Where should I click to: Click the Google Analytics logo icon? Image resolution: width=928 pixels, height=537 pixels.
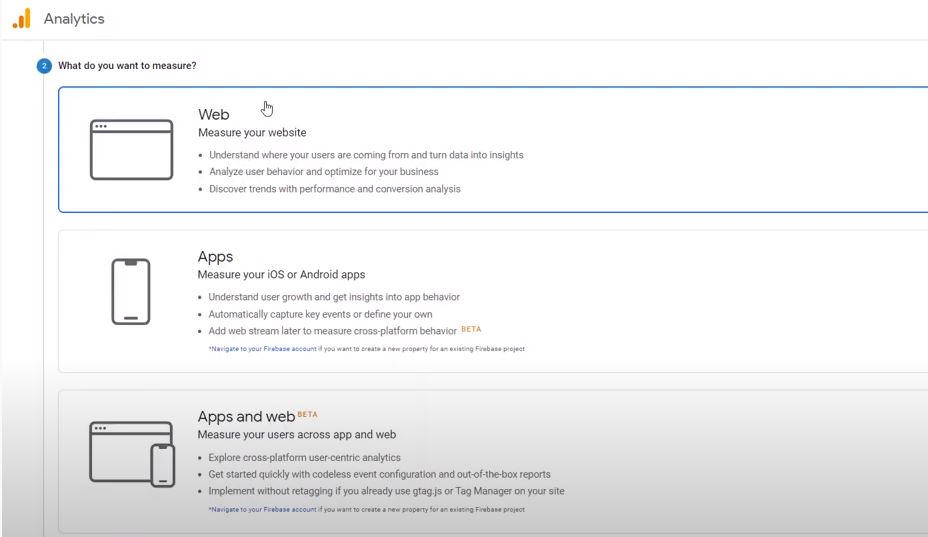point(21,18)
